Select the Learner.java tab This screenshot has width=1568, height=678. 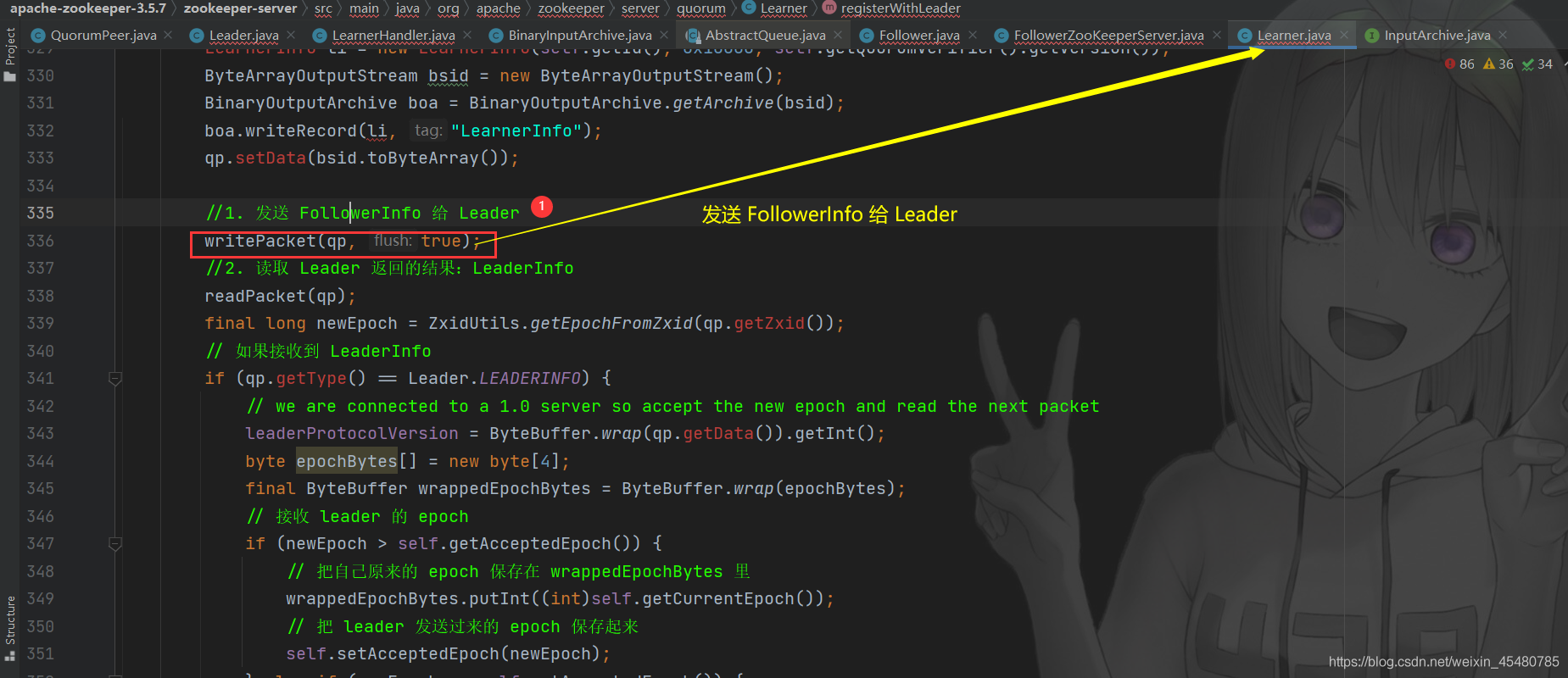tap(1294, 36)
